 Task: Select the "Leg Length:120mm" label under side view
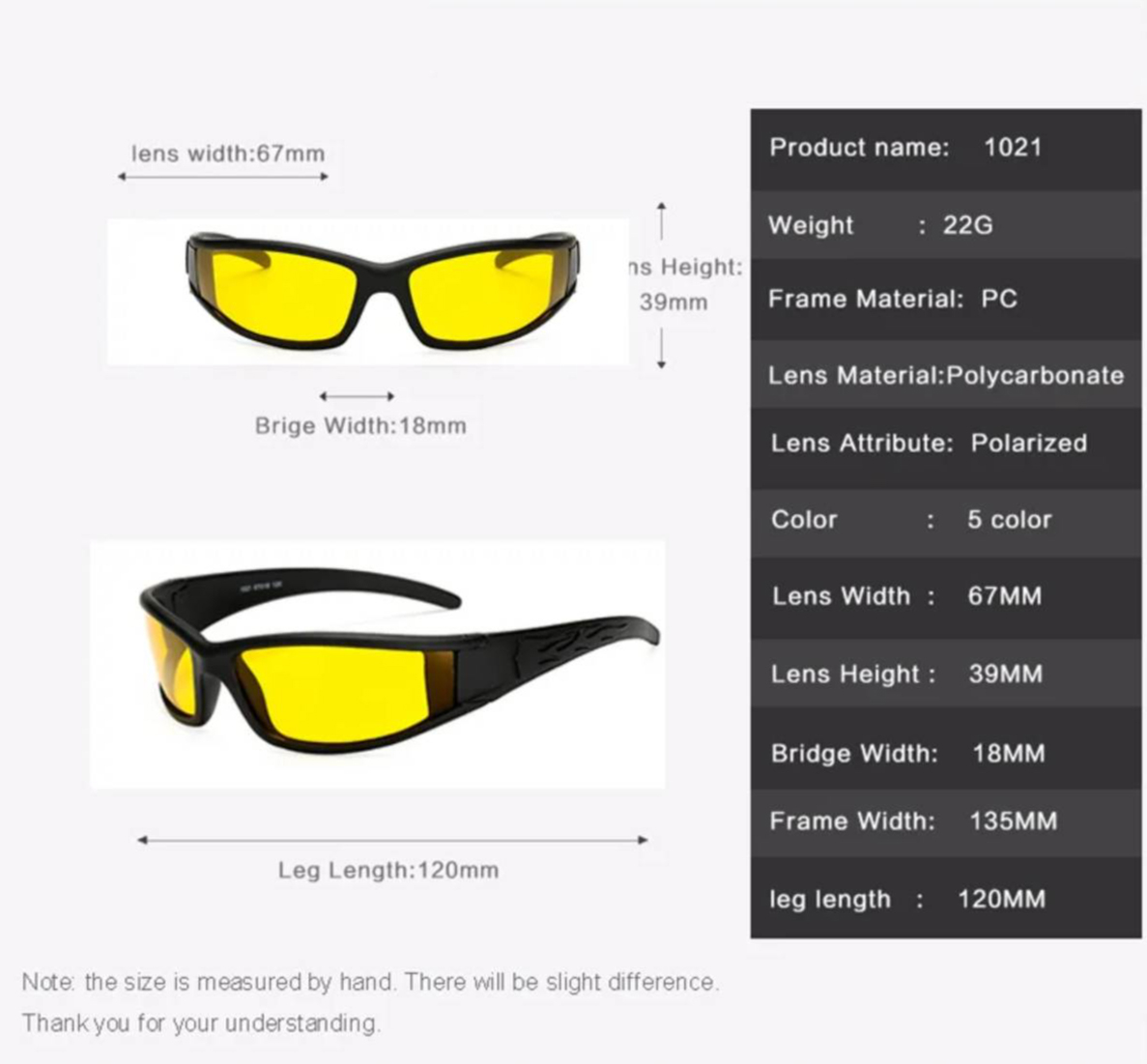point(388,870)
